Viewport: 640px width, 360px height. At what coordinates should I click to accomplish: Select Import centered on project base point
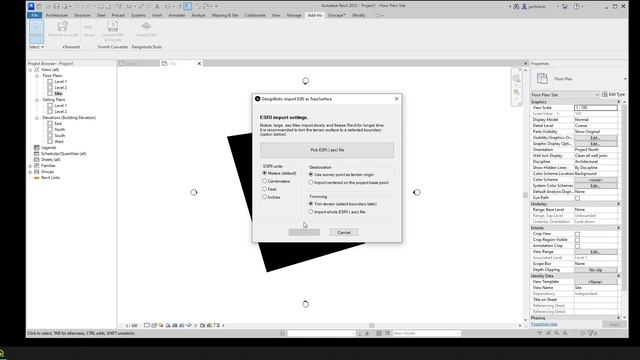pos(311,182)
